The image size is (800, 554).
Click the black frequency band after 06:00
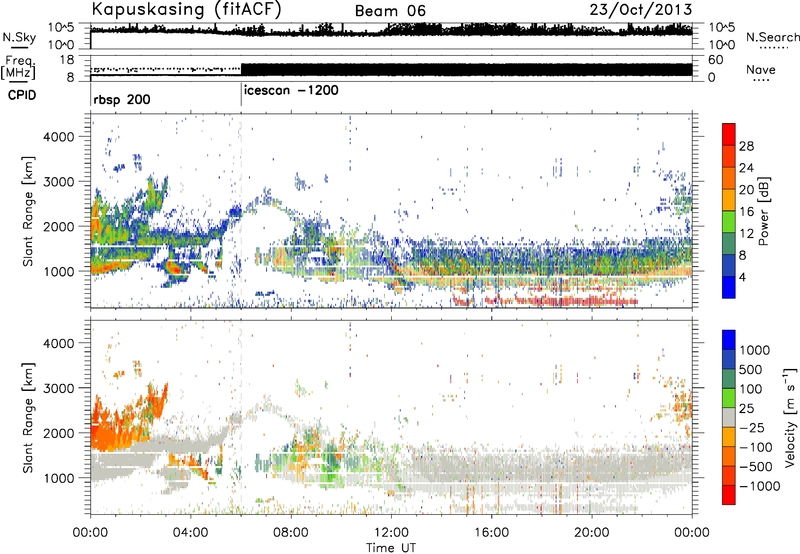pos(466,69)
